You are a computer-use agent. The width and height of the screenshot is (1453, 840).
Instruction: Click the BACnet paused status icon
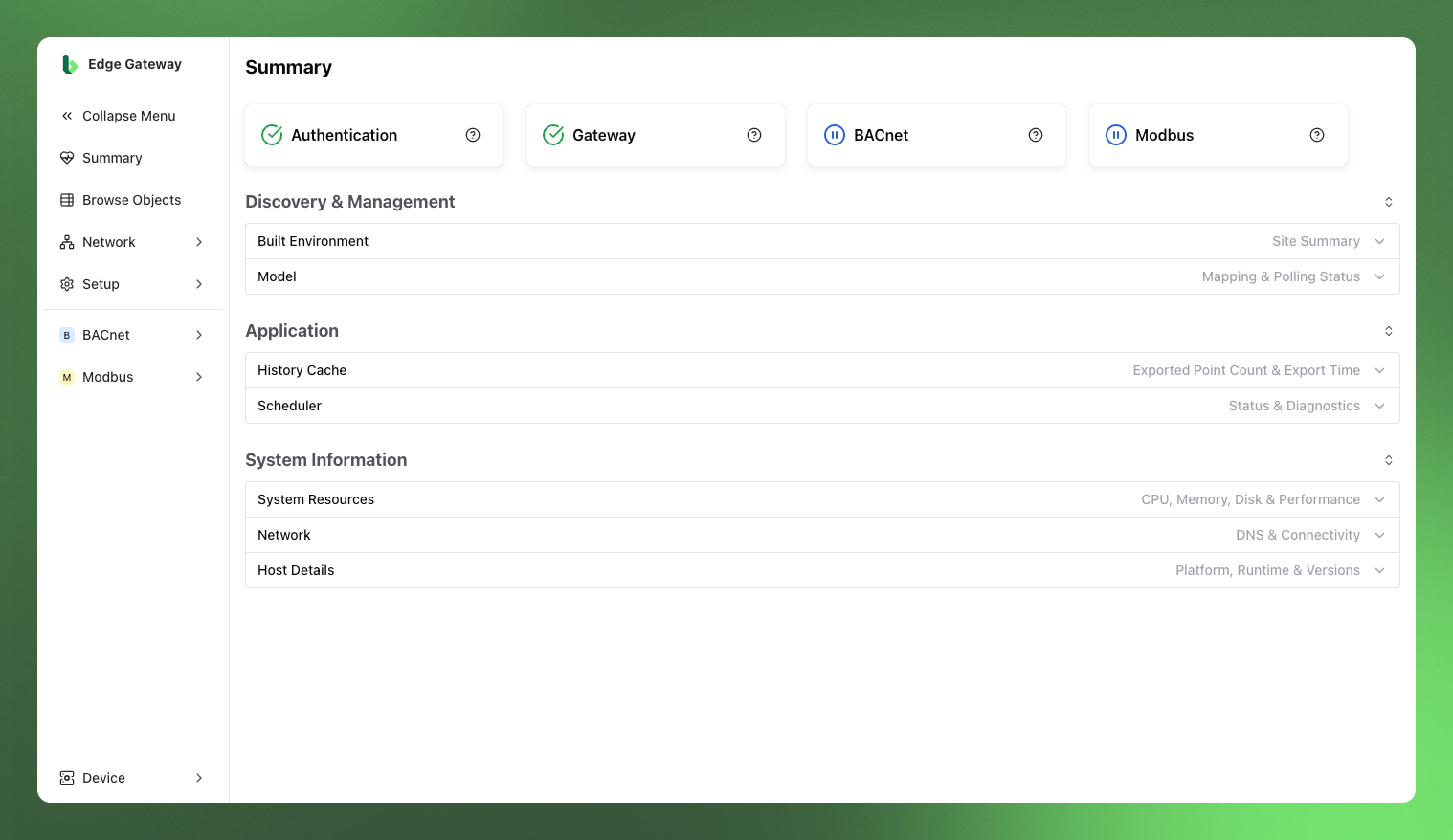point(835,135)
